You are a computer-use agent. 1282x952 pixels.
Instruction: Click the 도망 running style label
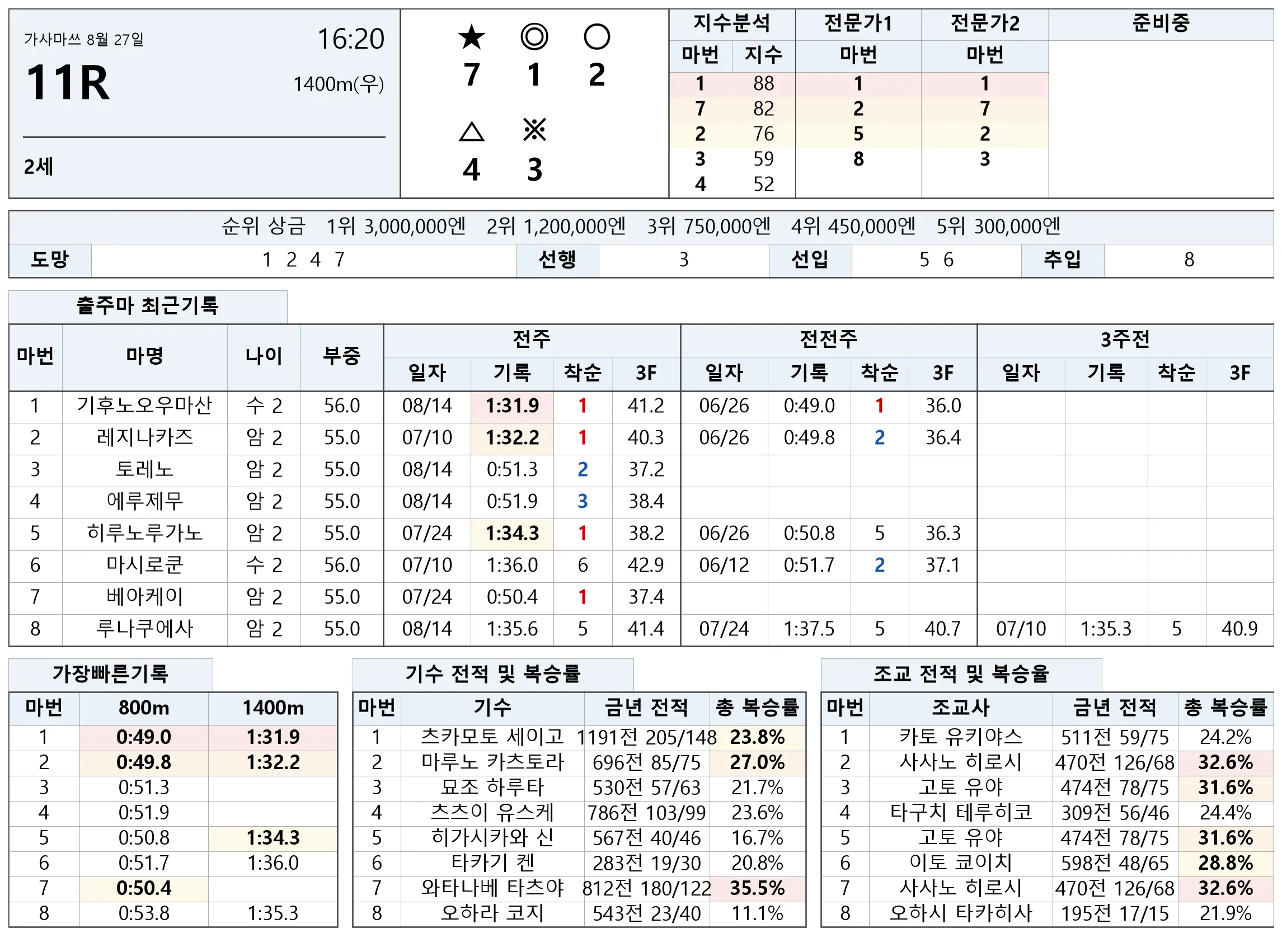[50, 260]
